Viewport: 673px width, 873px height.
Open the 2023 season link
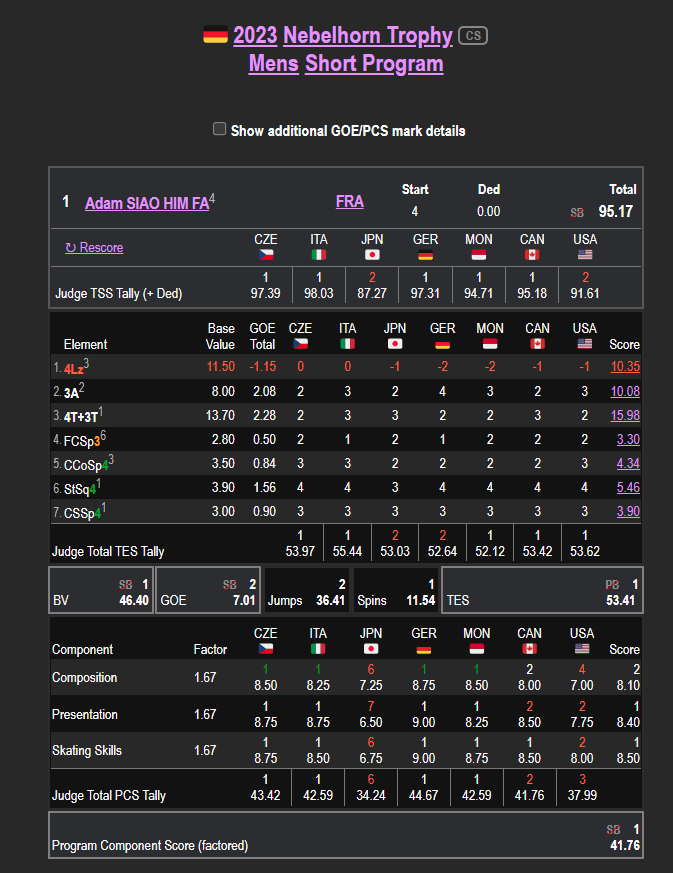click(x=255, y=36)
